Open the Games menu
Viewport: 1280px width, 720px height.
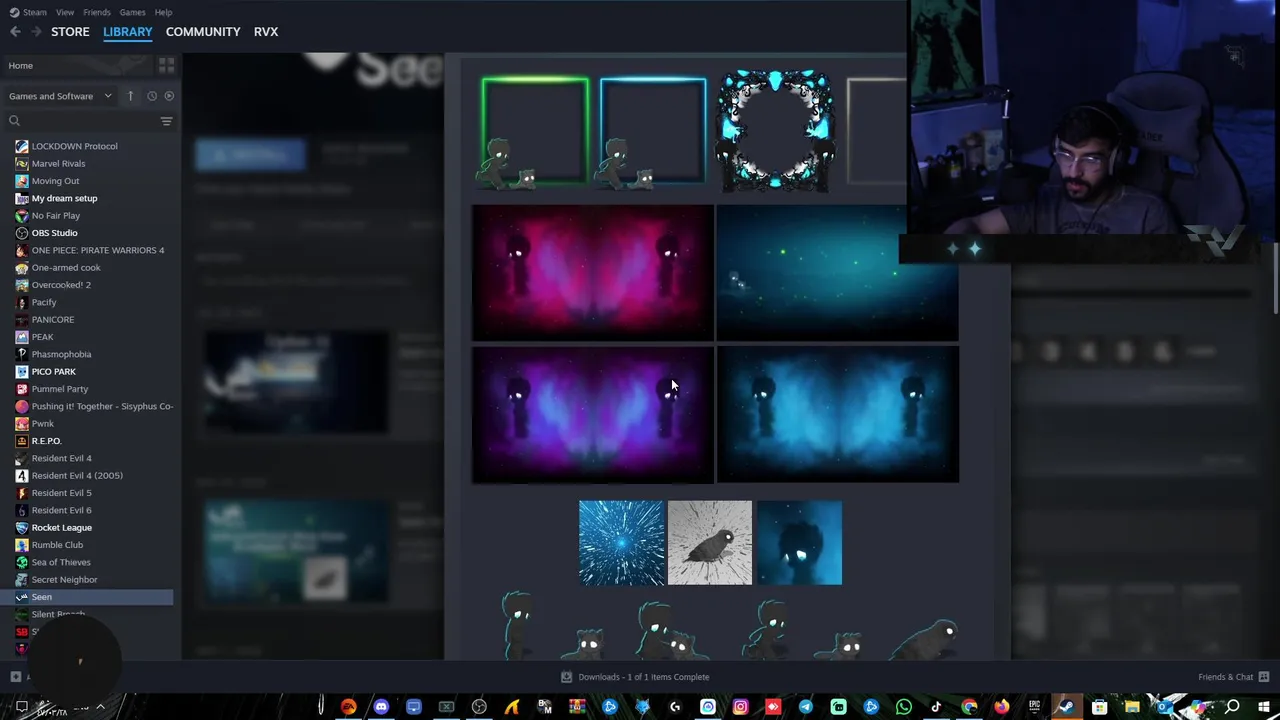pyautogui.click(x=132, y=12)
